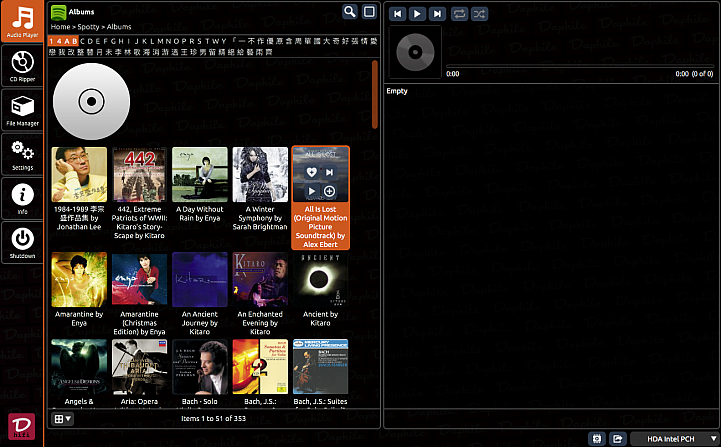Open the player settings icon in bottom bar
This screenshot has height=447, width=721.
click(x=597, y=439)
